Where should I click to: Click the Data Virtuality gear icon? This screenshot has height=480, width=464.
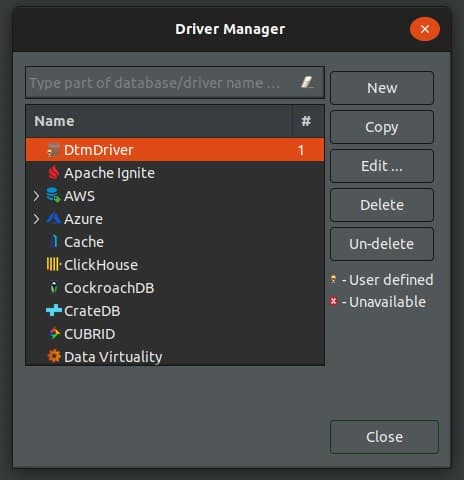click(54, 356)
